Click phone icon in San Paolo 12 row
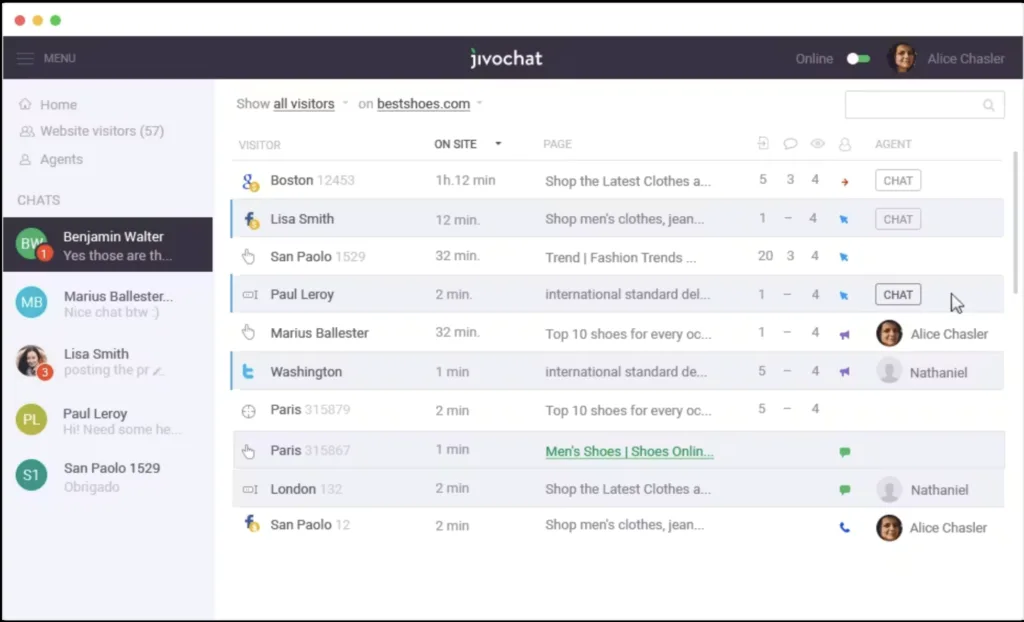 point(844,527)
